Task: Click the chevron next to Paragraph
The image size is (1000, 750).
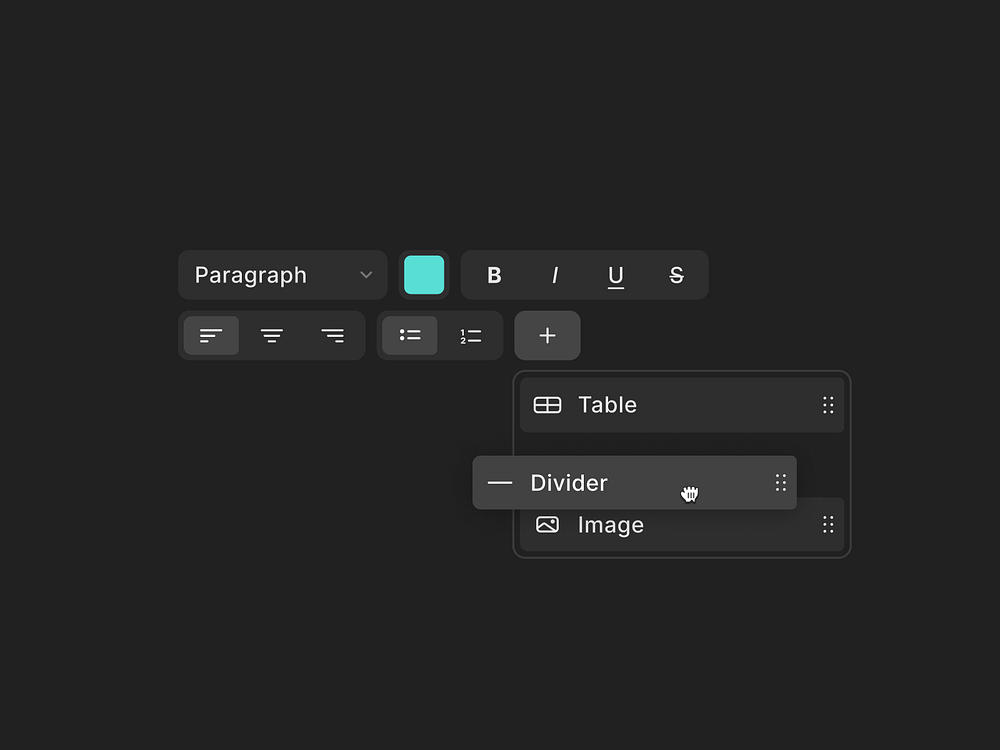Action: [366, 275]
